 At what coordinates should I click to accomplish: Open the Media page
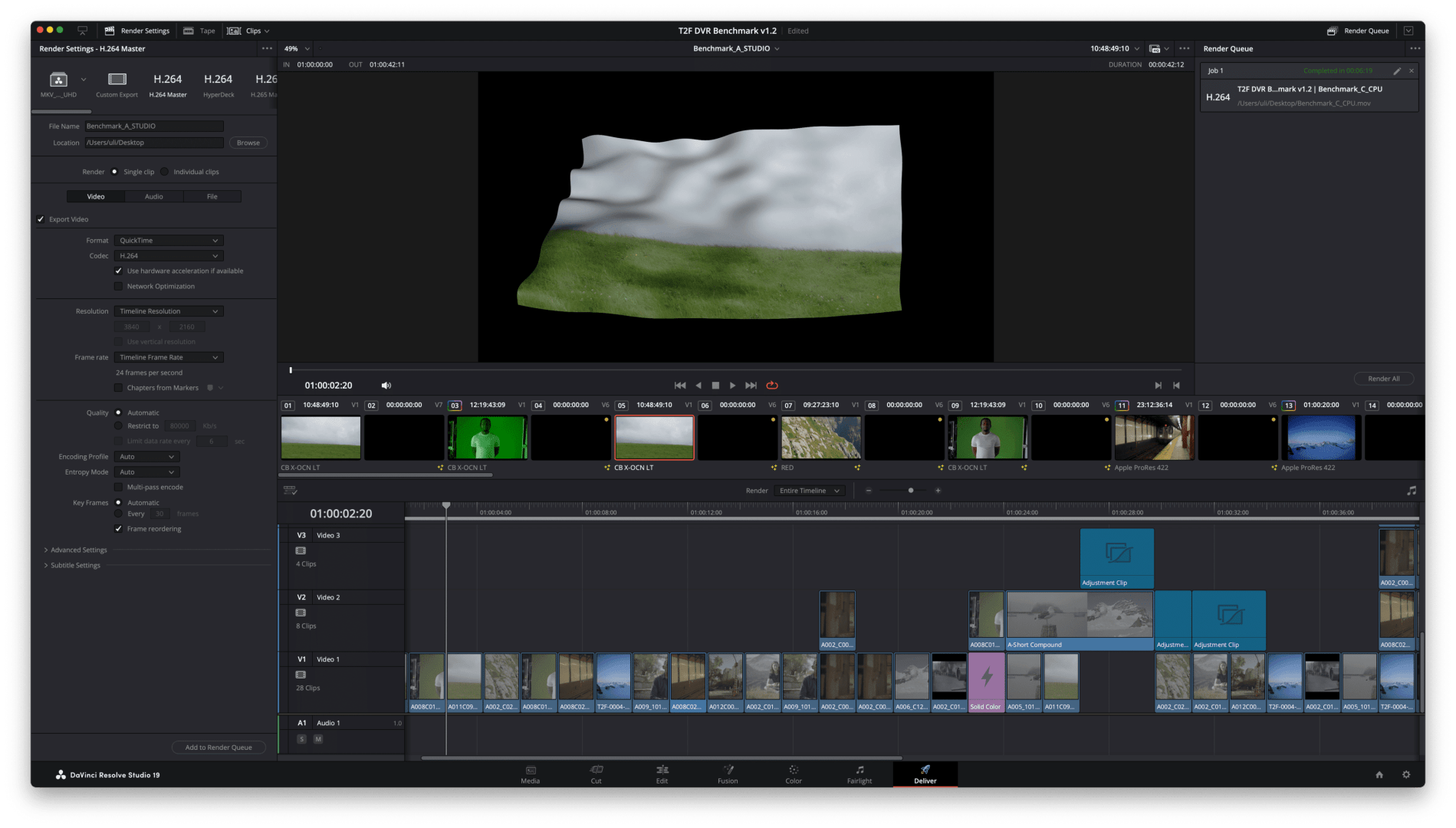coord(530,774)
